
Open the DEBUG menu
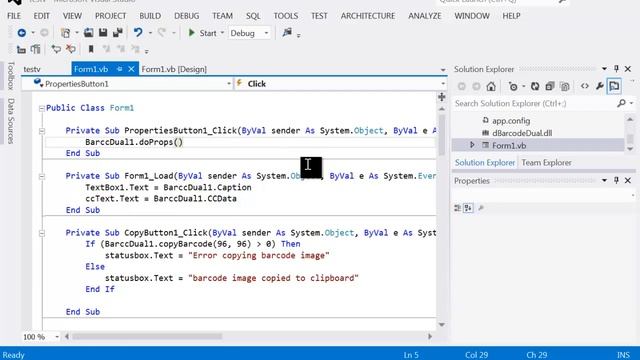pos(187,16)
